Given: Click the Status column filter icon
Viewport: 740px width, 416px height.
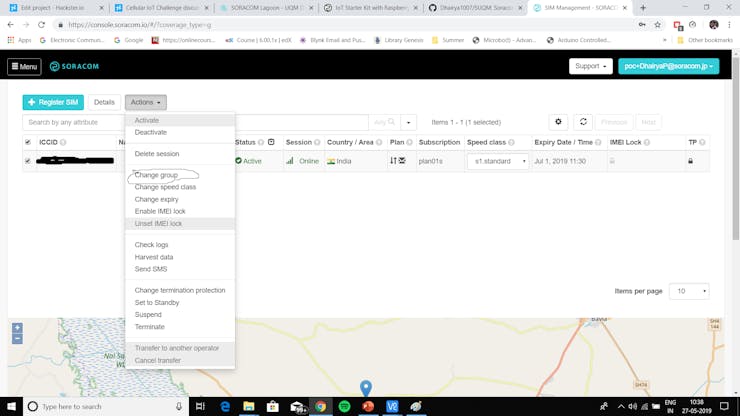Looking at the screenshot, I should point(271,142).
